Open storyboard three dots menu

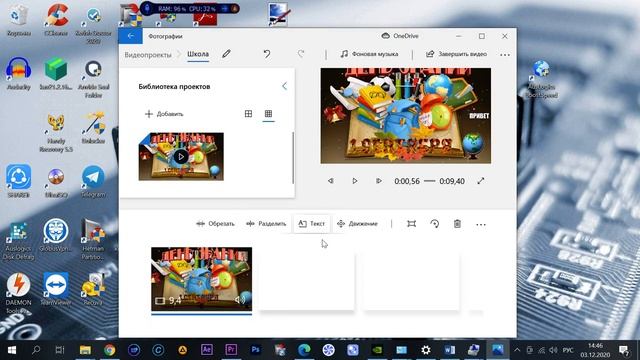tap(481, 224)
